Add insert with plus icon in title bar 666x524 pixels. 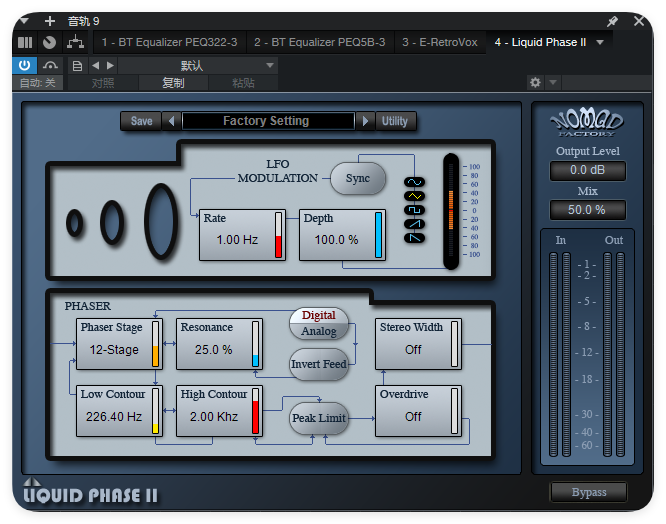pyautogui.click(x=50, y=21)
